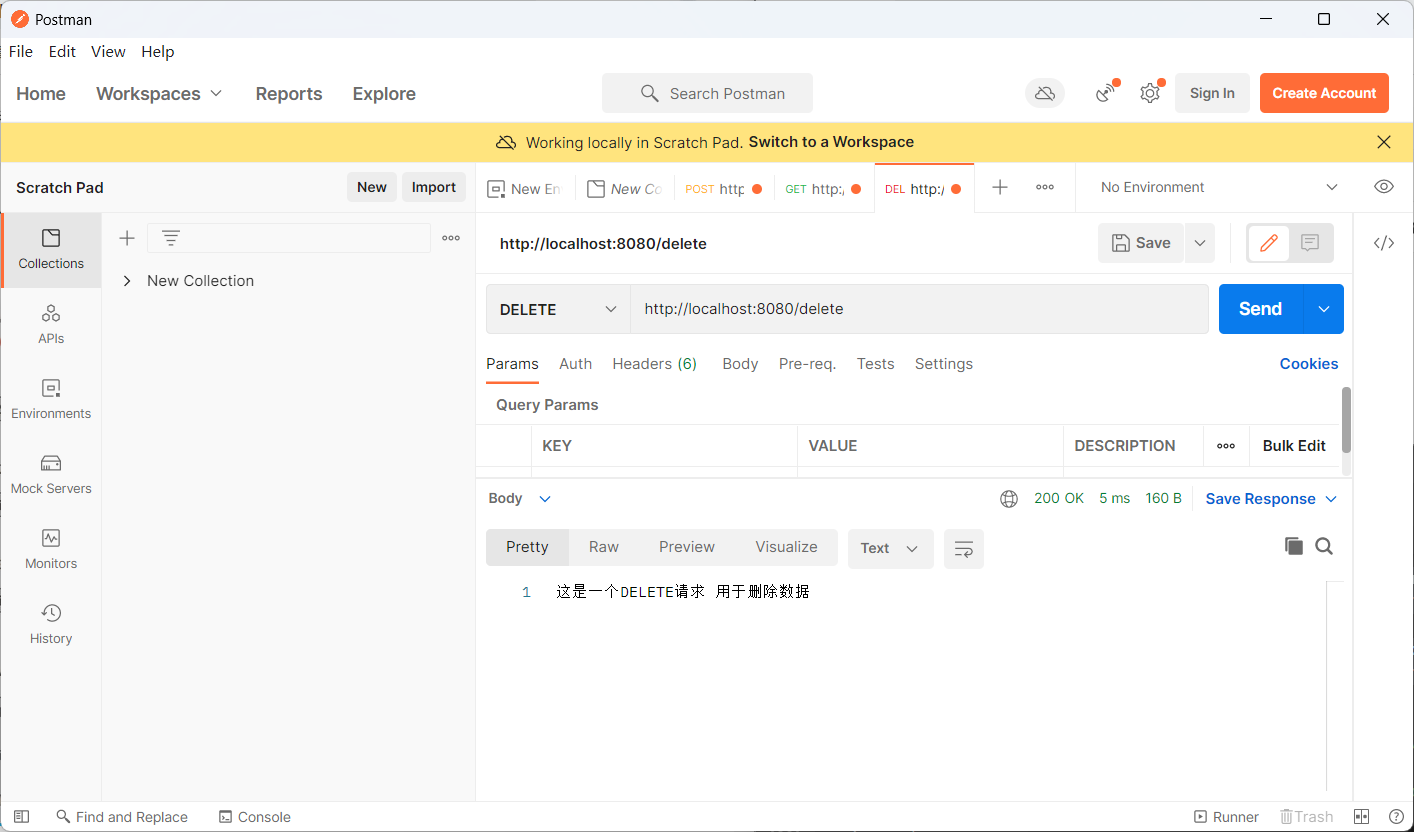Viewport: 1414px width, 832px height.
Task: Open the Monitors sidebar panel
Action: pyautogui.click(x=51, y=550)
